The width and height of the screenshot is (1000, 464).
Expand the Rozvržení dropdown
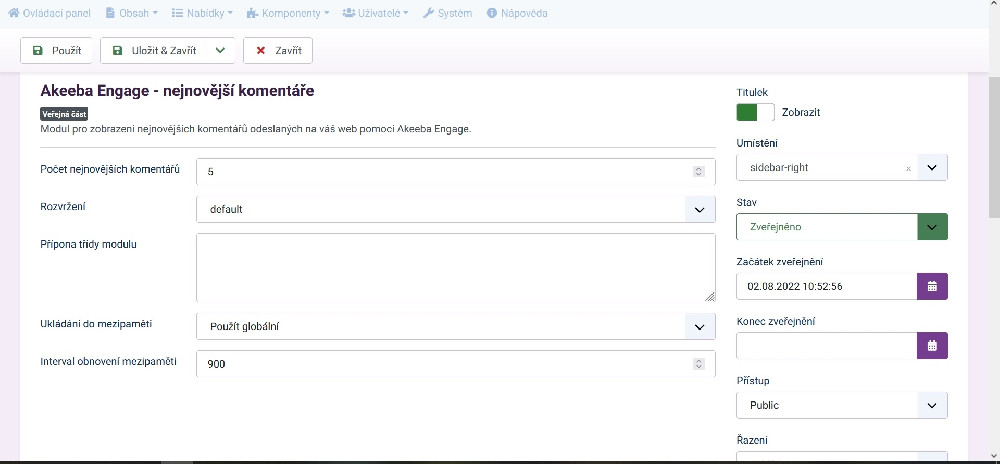click(699, 209)
